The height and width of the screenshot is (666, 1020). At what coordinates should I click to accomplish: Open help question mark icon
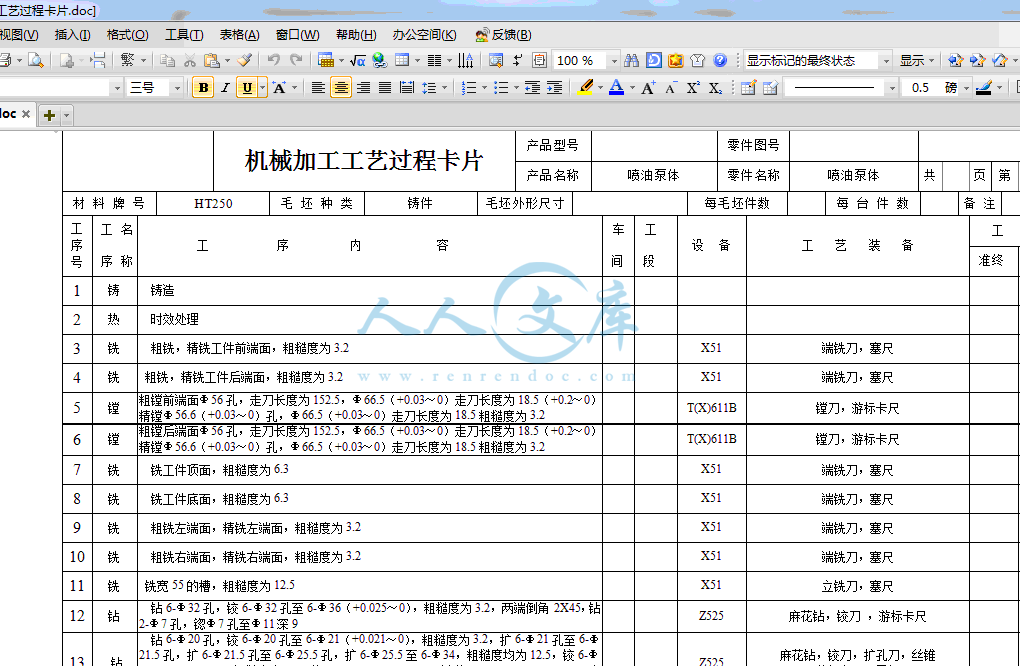[x=720, y=60]
